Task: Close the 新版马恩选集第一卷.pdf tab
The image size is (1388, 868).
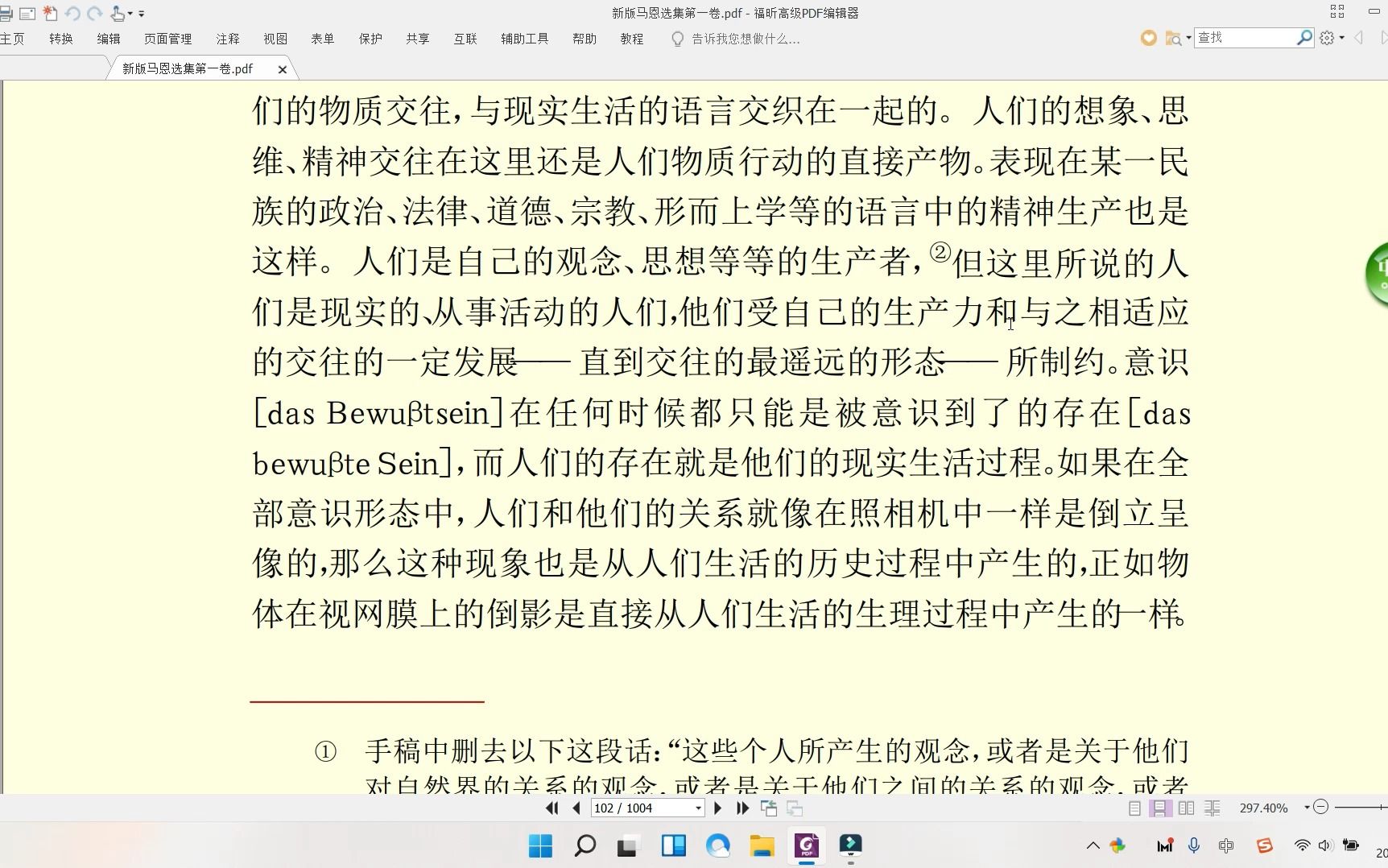Action: point(283,70)
